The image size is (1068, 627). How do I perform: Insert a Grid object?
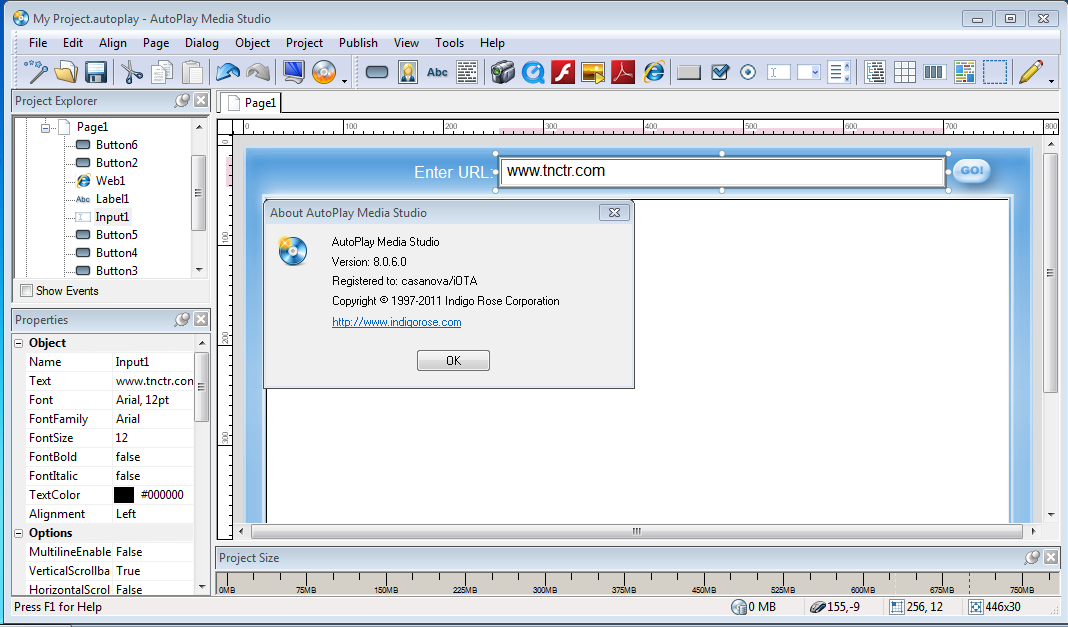[905, 71]
